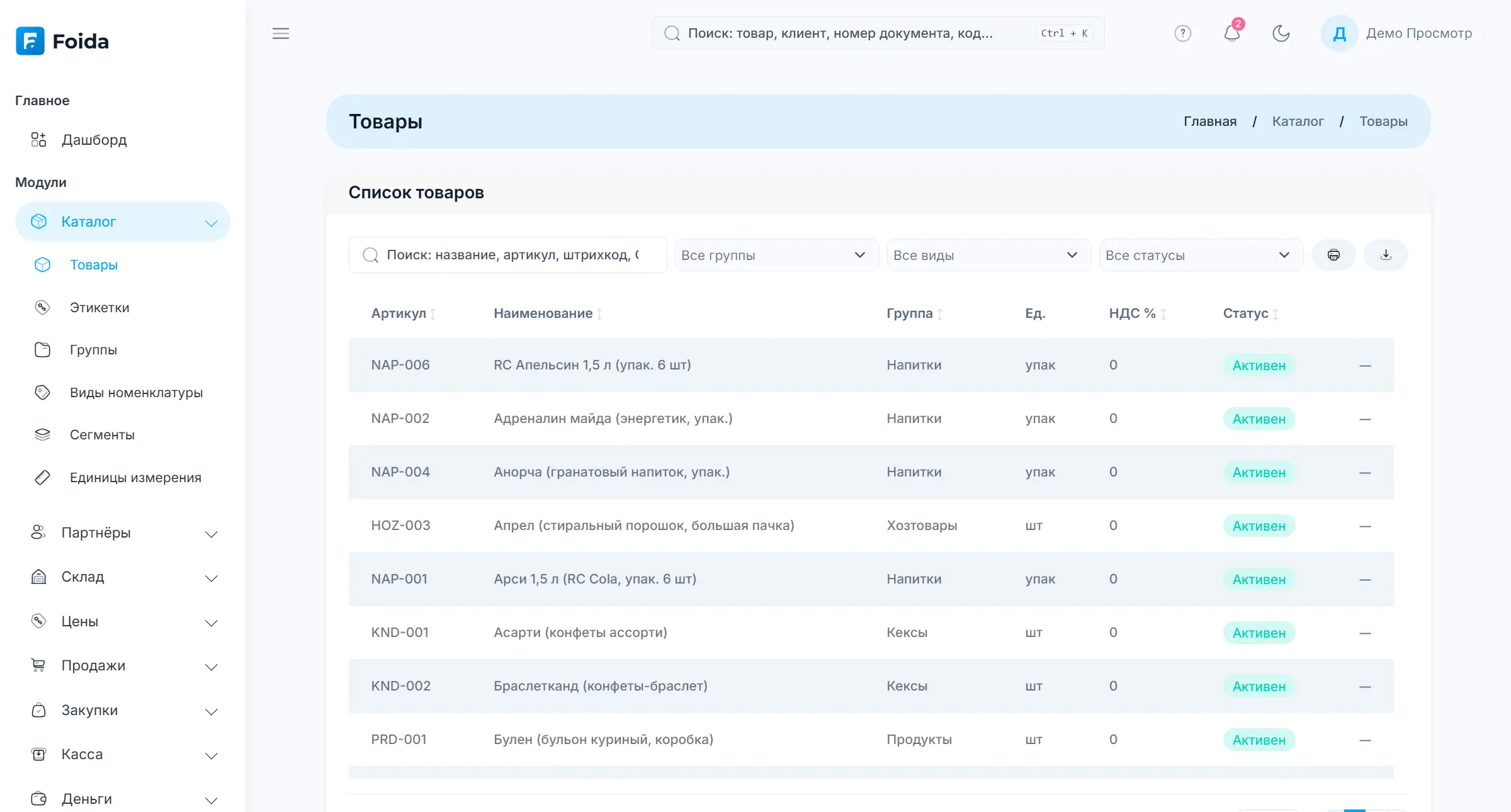Expand the Партнёры submenu chevron
This screenshot has width=1511, height=812.
[212, 534]
